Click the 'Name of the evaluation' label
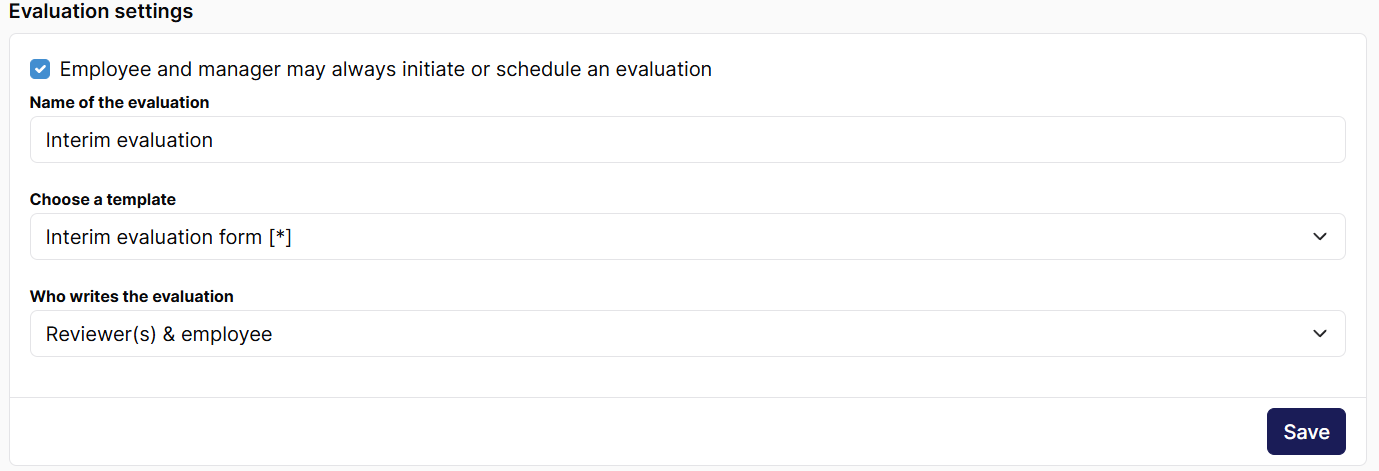Image resolution: width=1379 pixels, height=471 pixels. 119,102
